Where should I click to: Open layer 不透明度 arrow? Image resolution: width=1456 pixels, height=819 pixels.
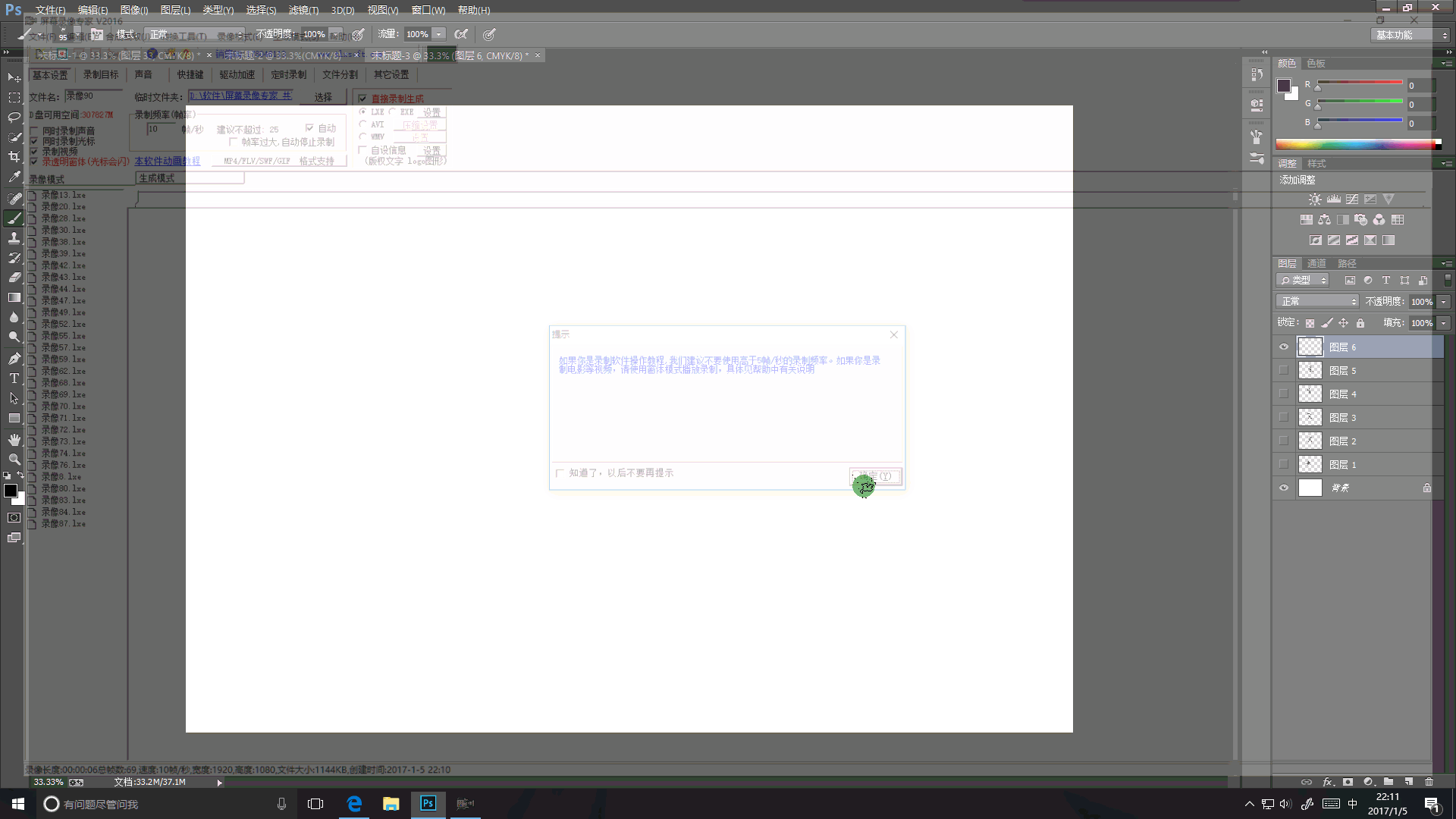pos(1444,302)
